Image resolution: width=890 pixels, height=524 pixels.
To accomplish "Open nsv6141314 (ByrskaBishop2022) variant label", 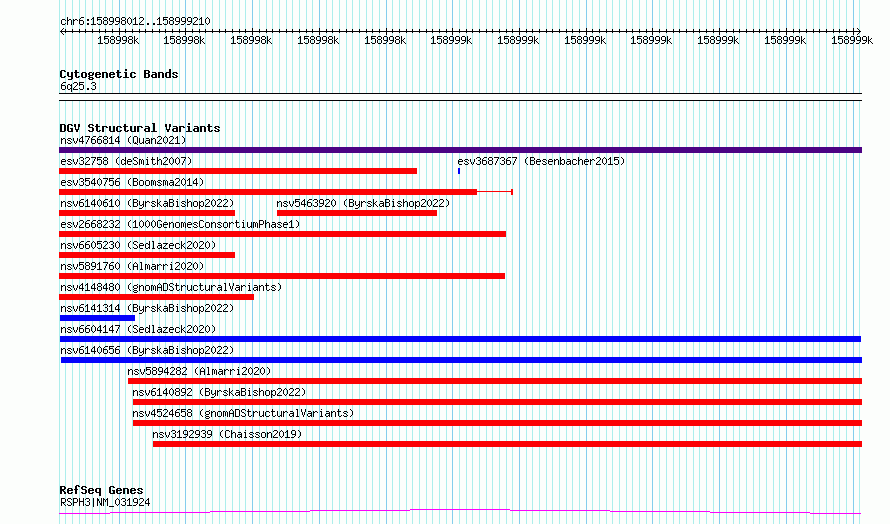I will pos(147,308).
